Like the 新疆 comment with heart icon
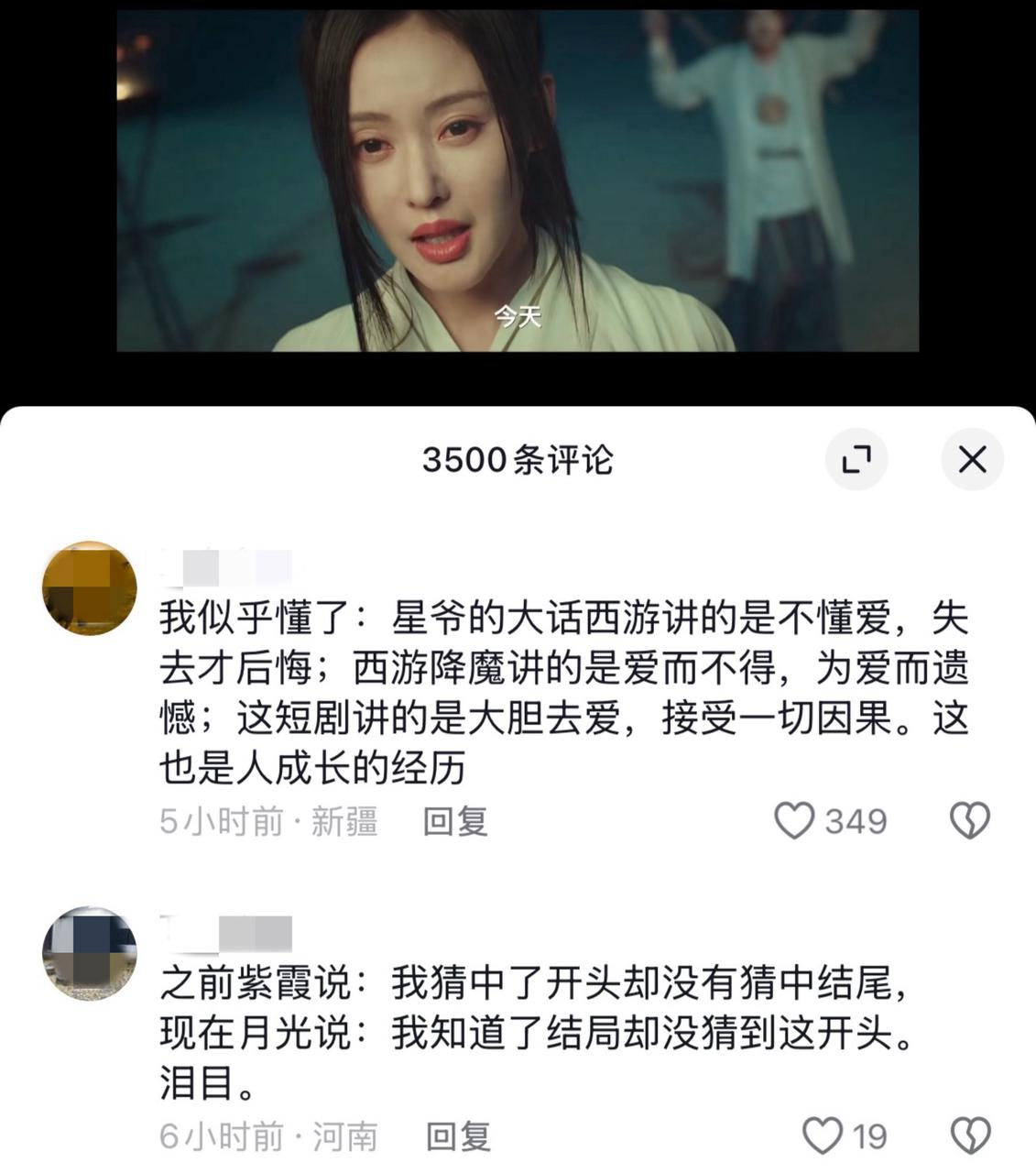The width and height of the screenshot is (1036, 1173). tap(794, 821)
